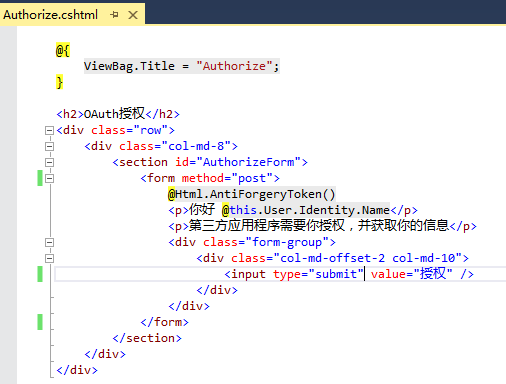Viewport: 506px width, 384px height.
Task: Click the ViewBag.Title = "Authorize" line
Action: tap(181, 66)
